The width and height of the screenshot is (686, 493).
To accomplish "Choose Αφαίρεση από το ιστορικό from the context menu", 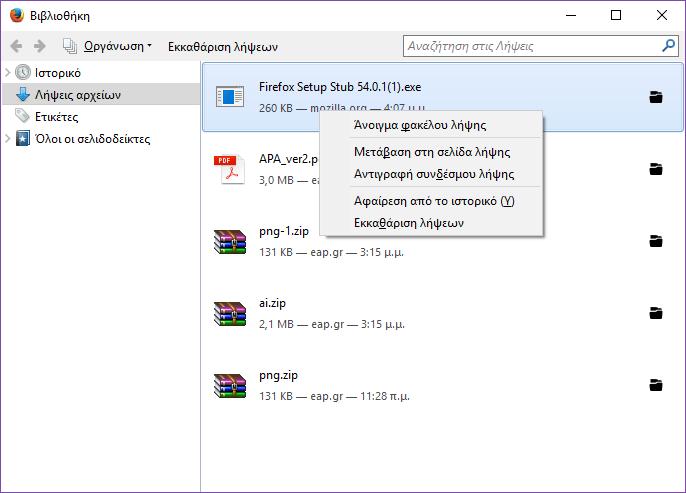I will point(431,201).
